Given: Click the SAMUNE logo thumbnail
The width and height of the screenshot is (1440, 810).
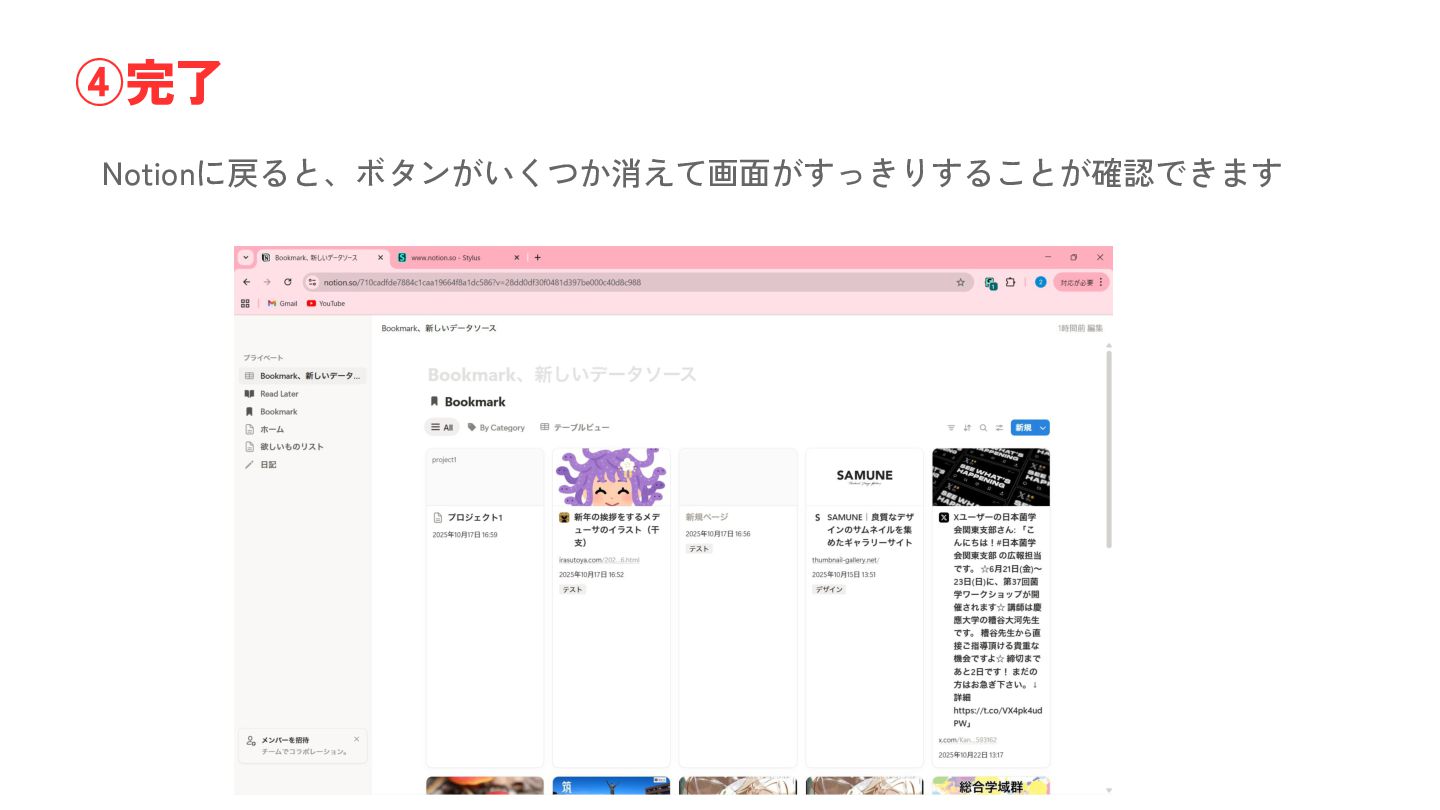Looking at the screenshot, I should 865,477.
